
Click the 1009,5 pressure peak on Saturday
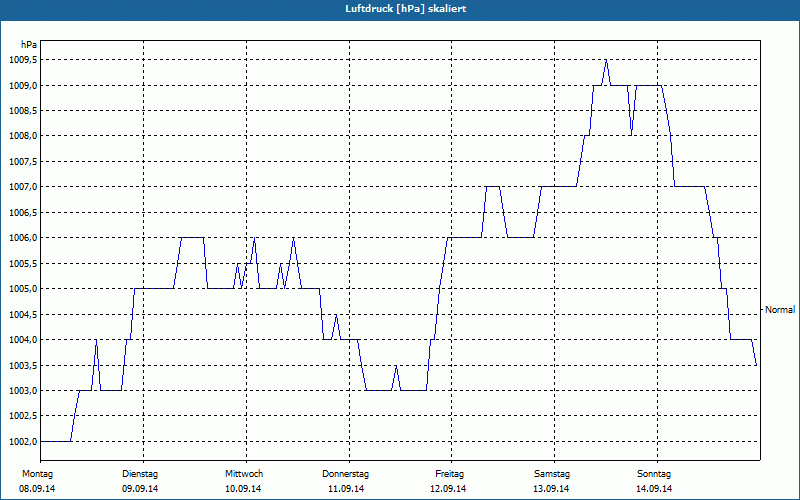click(606, 60)
